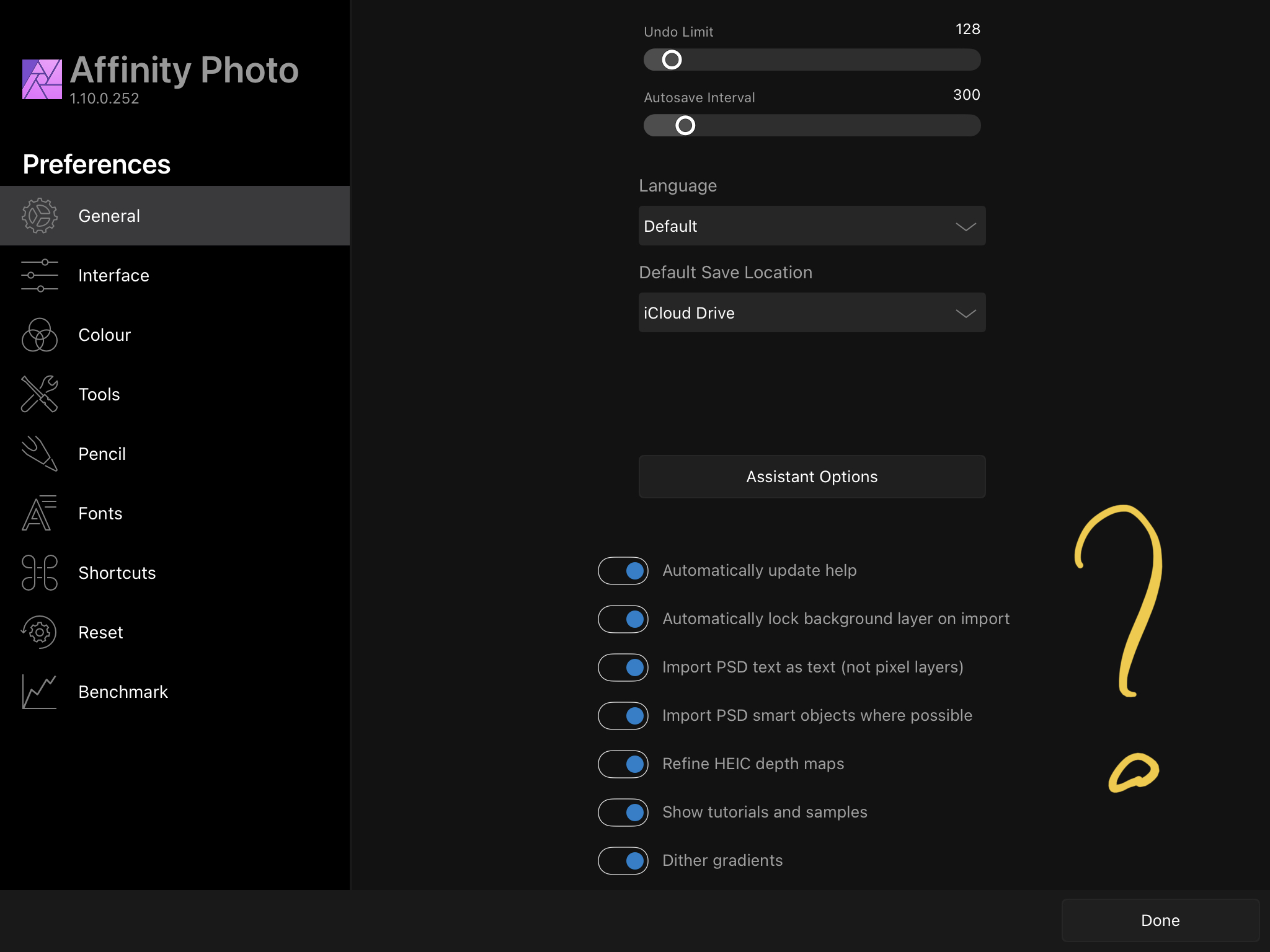
Task: Show the Fonts preferences
Action: pyautogui.click(x=175, y=513)
